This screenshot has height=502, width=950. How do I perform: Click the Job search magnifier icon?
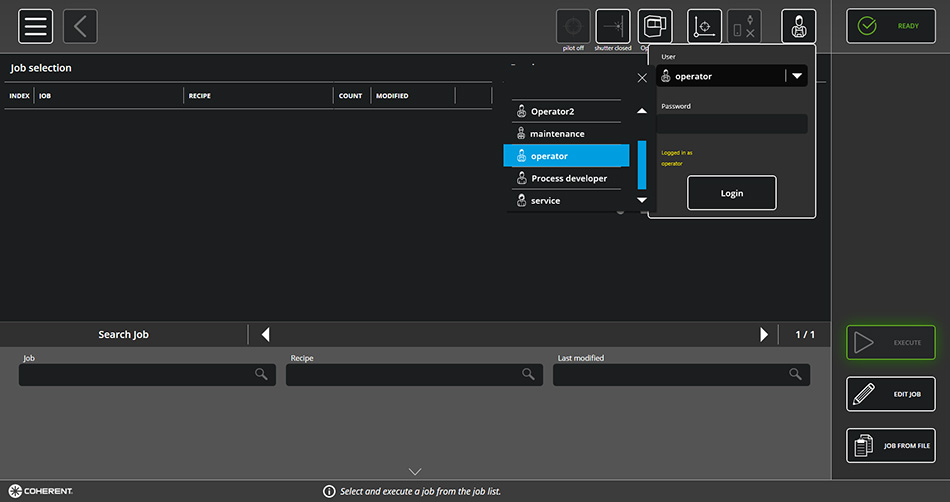click(x=261, y=374)
